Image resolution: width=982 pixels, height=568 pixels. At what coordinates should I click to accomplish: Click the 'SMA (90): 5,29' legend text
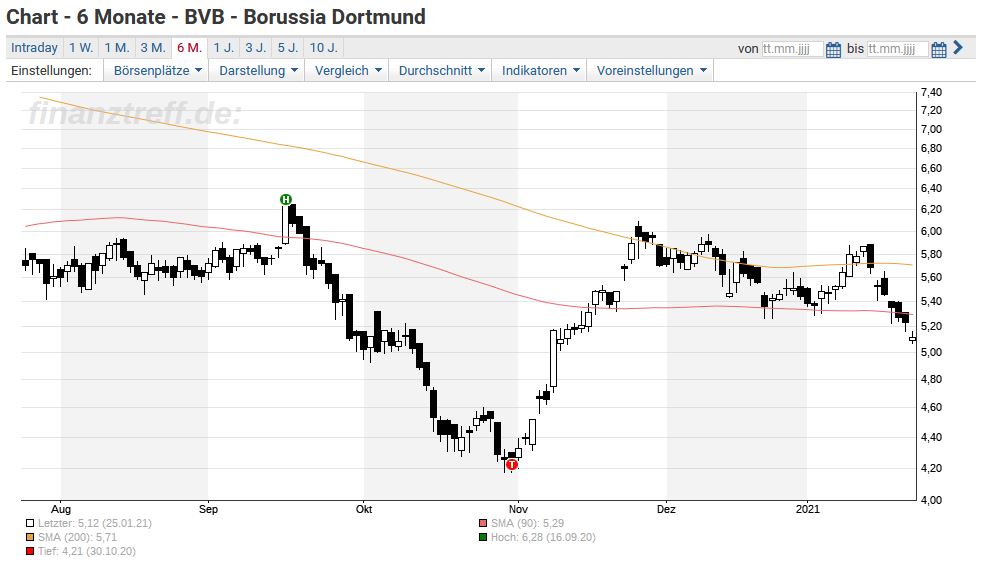tap(527, 524)
